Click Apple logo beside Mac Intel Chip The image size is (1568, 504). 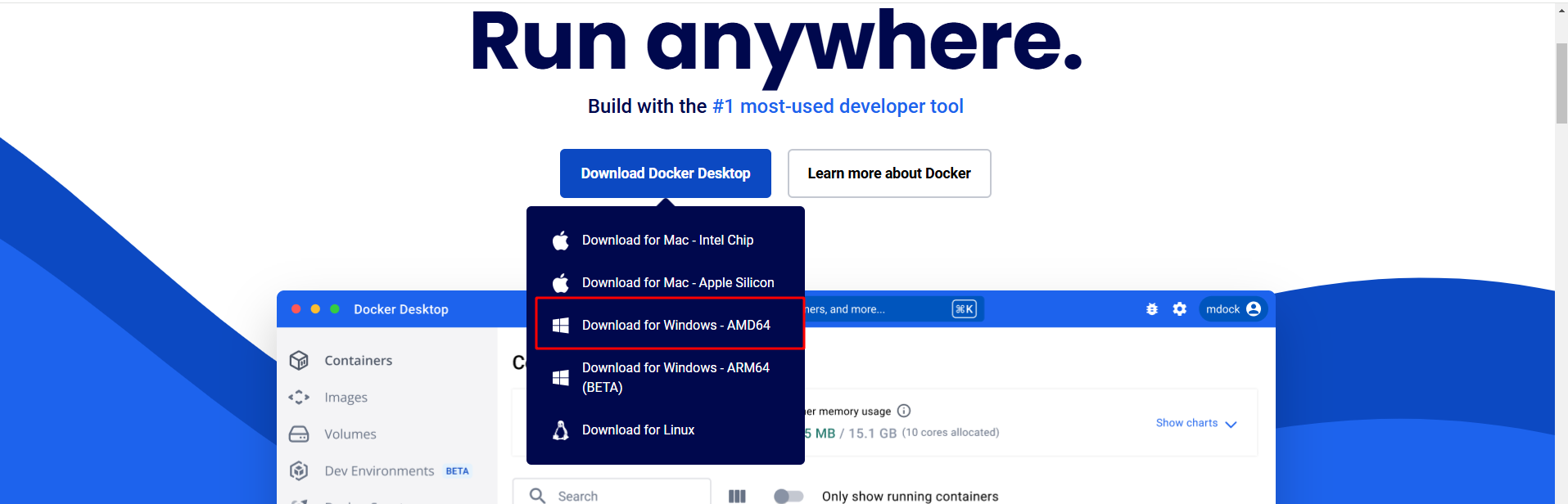tap(561, 241)
